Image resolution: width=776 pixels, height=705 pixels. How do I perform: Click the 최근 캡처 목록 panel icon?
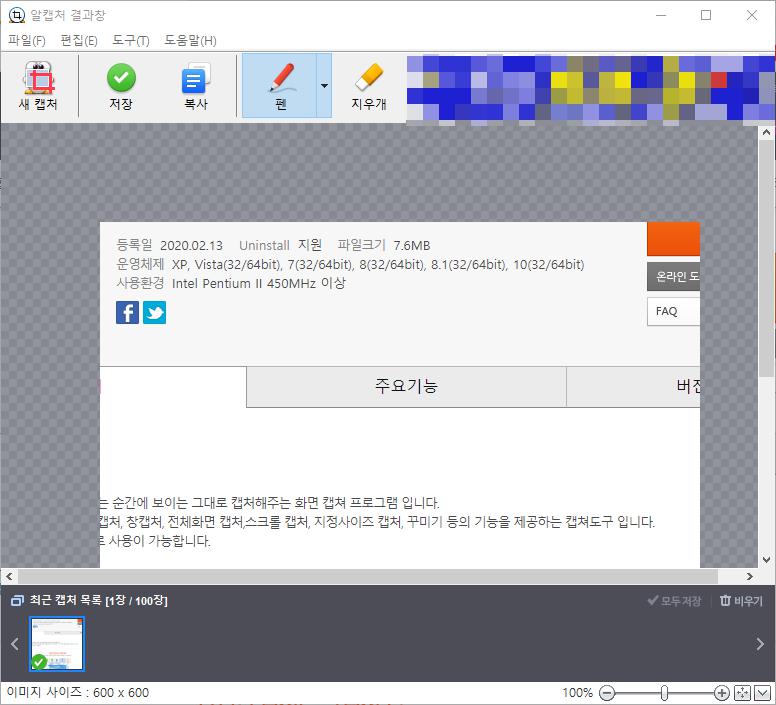pyautogui.click(x=17, y=601)
